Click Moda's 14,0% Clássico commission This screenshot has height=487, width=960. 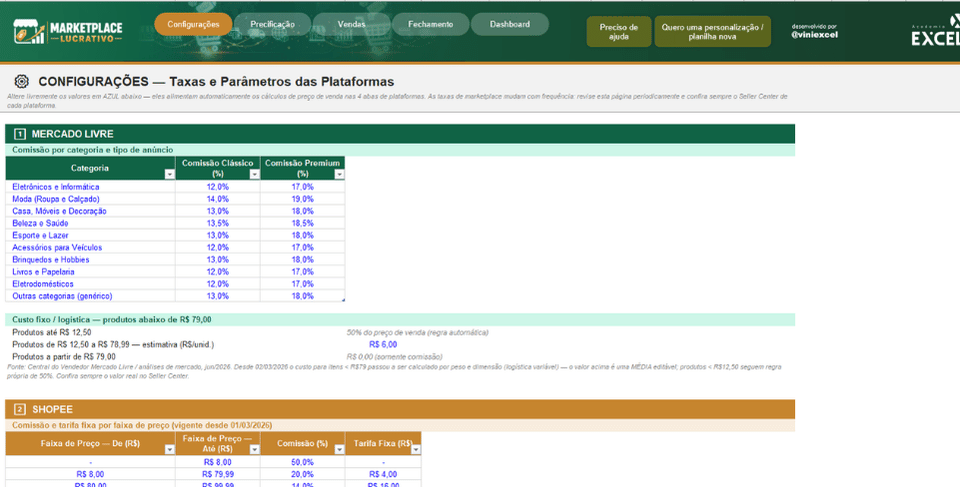[x=217, y=199]
